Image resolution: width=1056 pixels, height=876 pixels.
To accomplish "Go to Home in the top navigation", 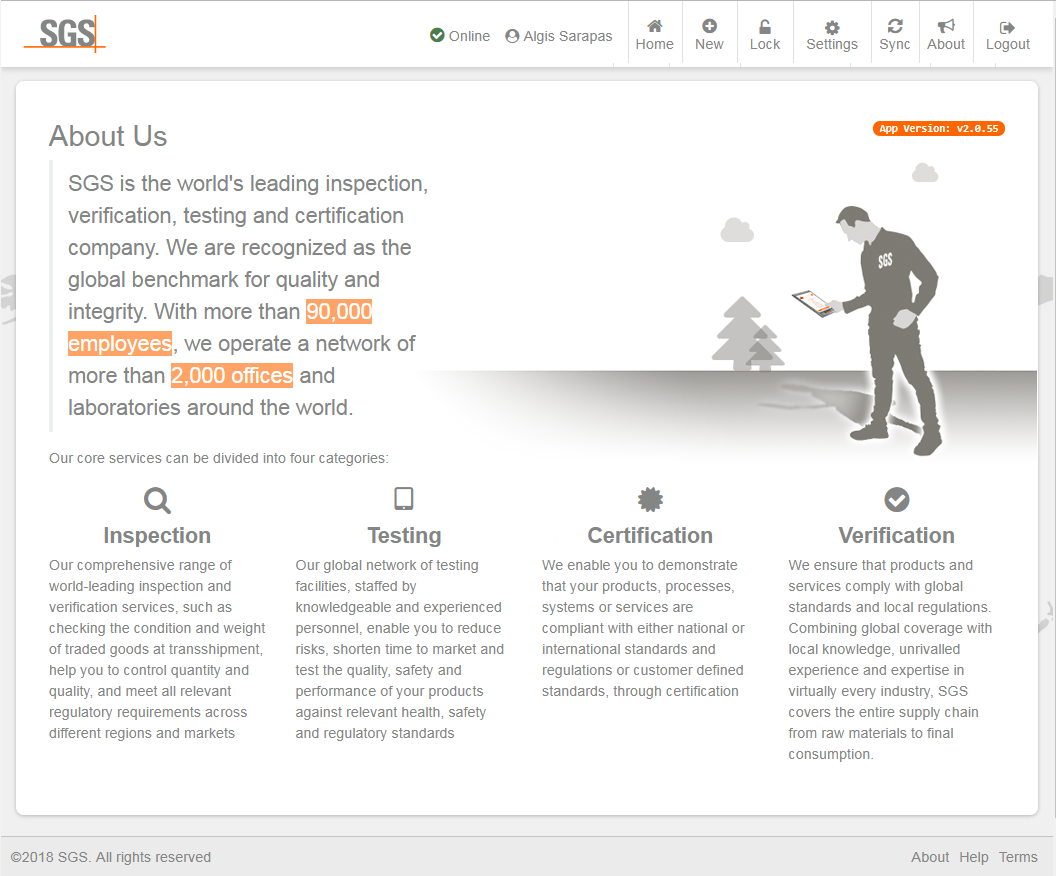I will (x=655, y=35).
